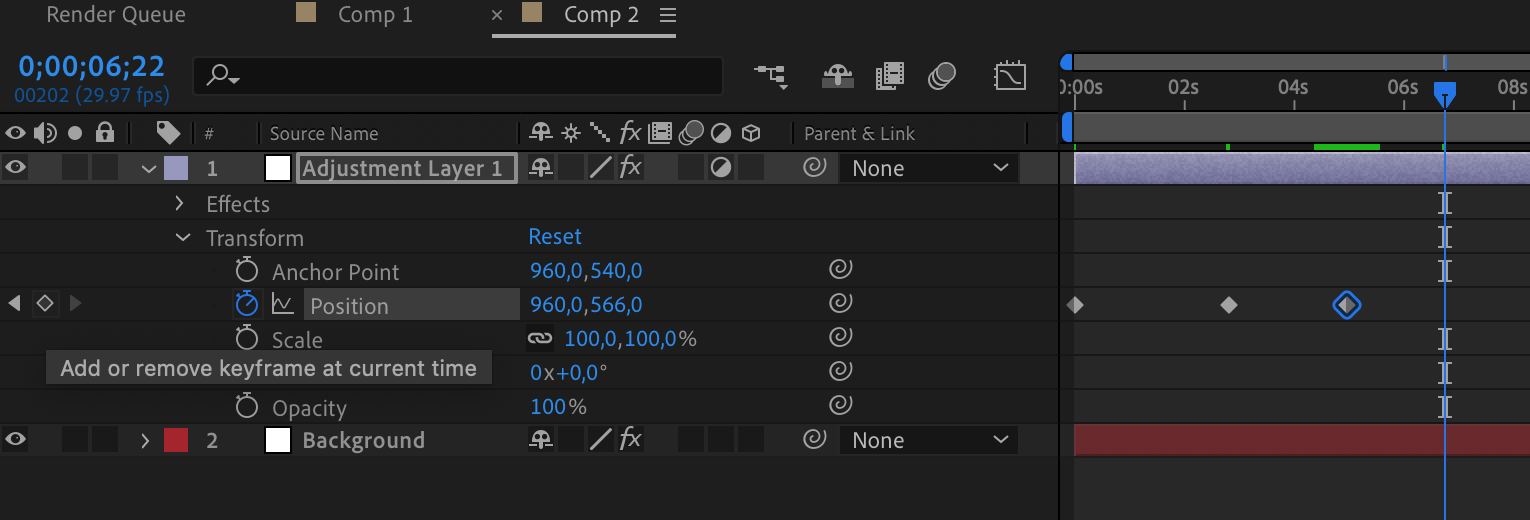Click the Background layer red label swatch
1530x520 pixels.
pyautogui.click(x=176, y=440)
